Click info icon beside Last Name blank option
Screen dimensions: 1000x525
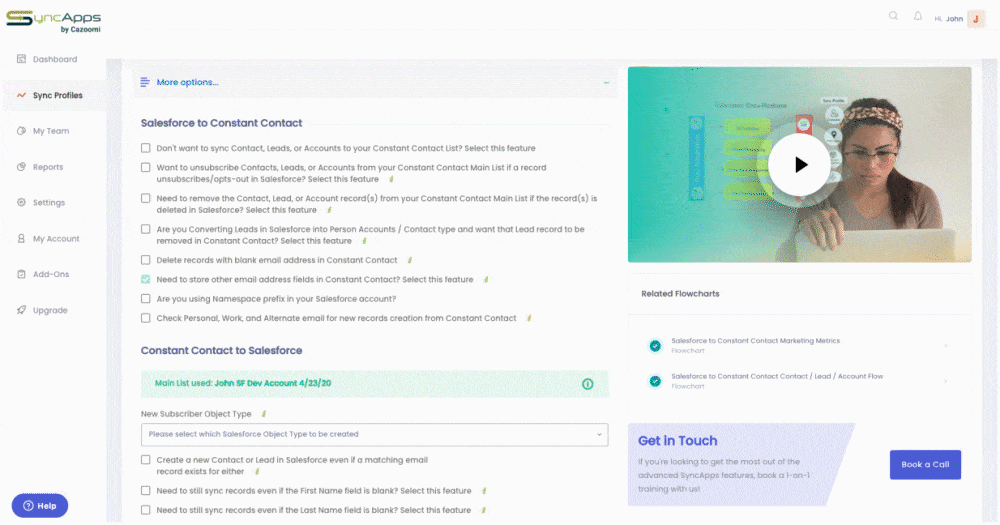pyautogui.click(x=483, y=510)
